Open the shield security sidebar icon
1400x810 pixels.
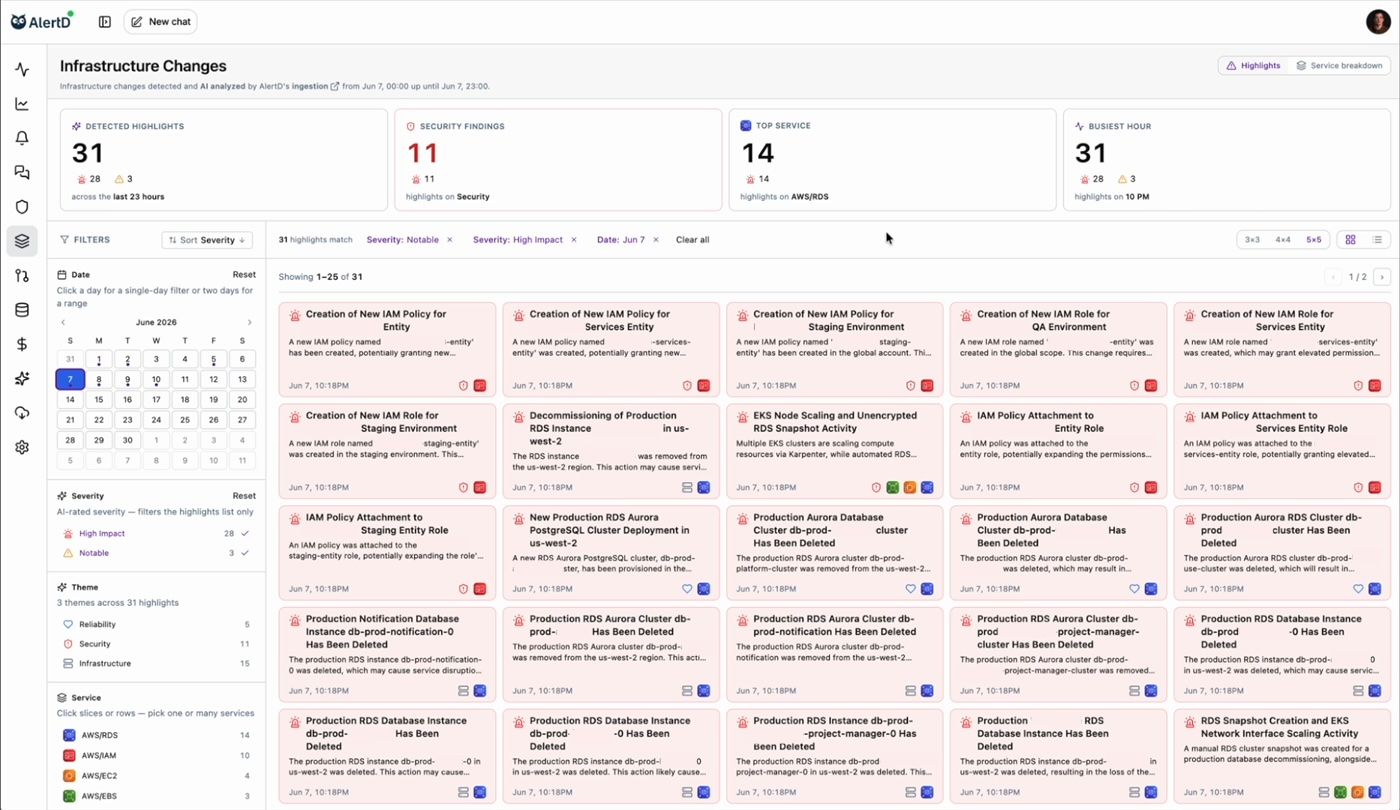pos(22,207)
